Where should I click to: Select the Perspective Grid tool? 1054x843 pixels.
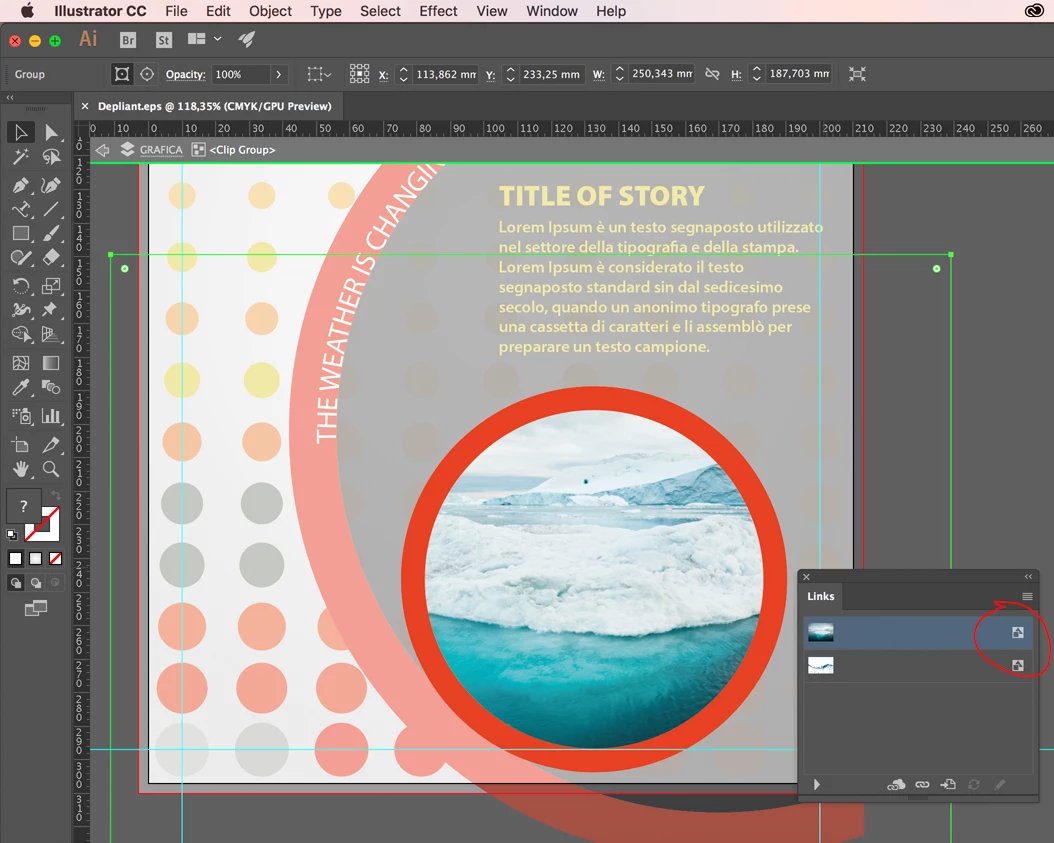pos(51,333)
